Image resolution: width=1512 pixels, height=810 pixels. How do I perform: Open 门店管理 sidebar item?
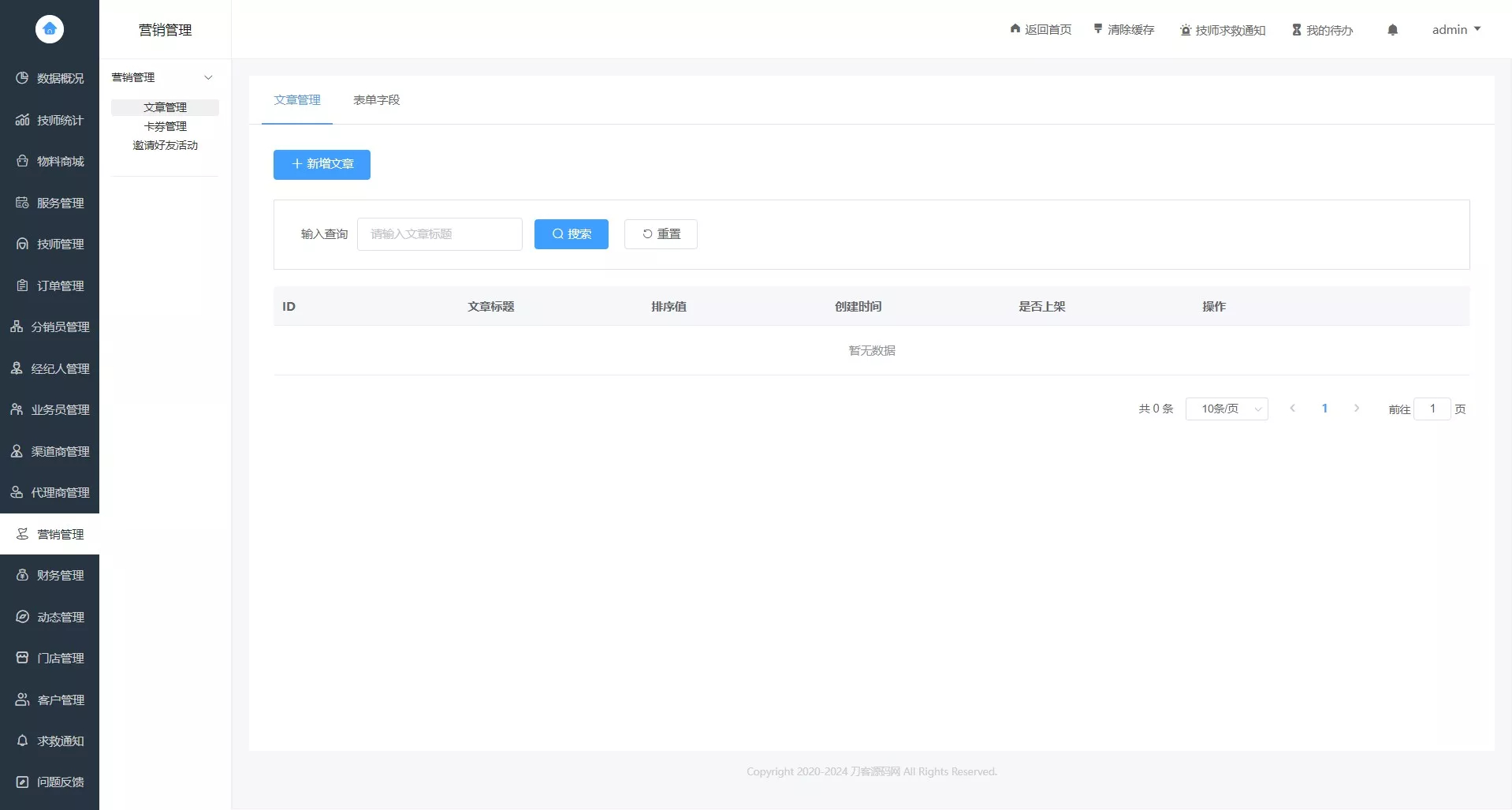click(x=50, y=658)
